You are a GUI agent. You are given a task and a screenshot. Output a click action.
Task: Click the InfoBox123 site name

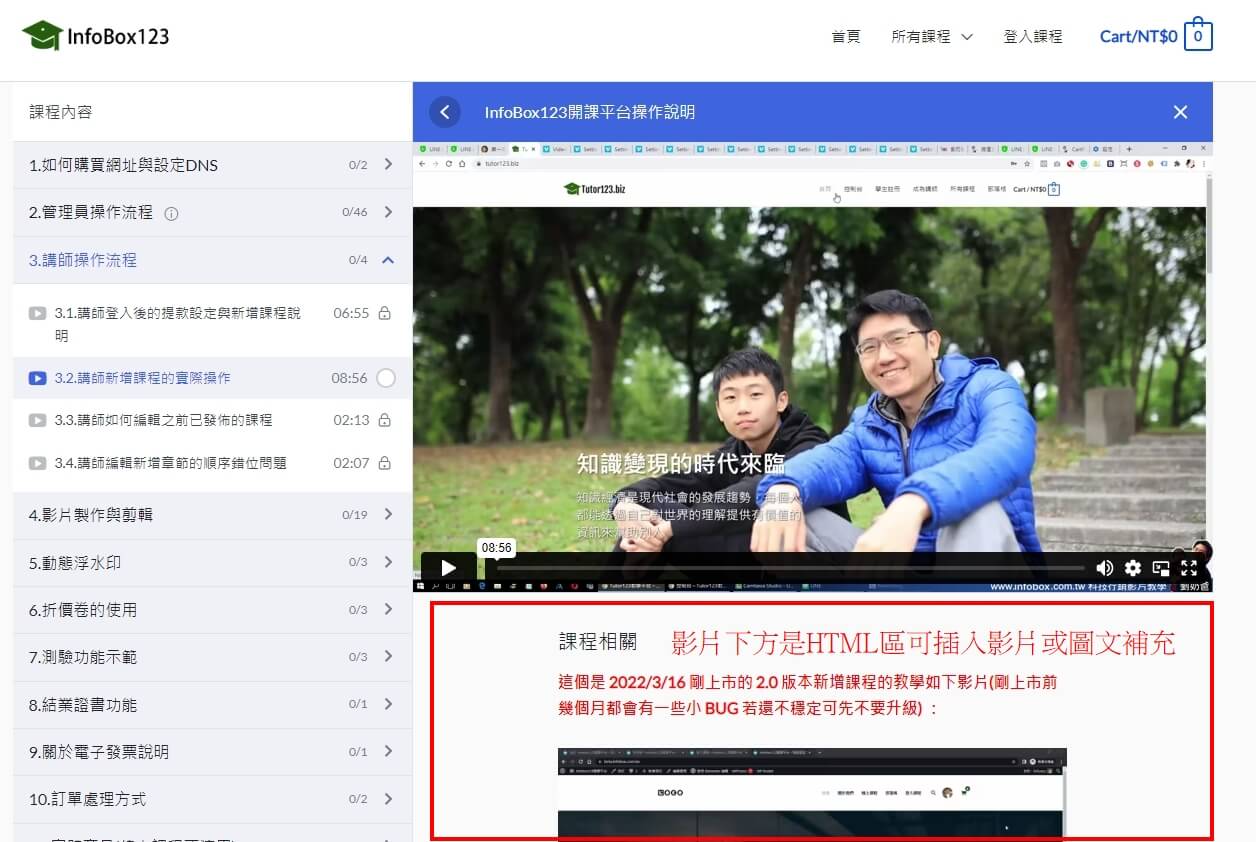pos(118,37)
